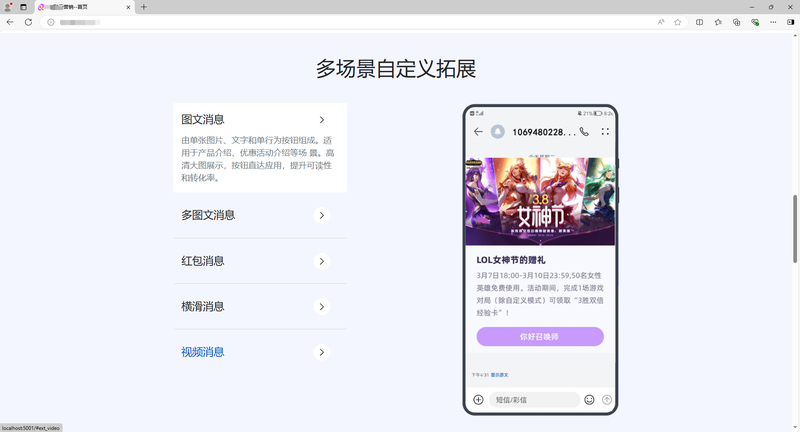
Task: Expand 多图文消息 chevron button
Action: coord(322,216)
